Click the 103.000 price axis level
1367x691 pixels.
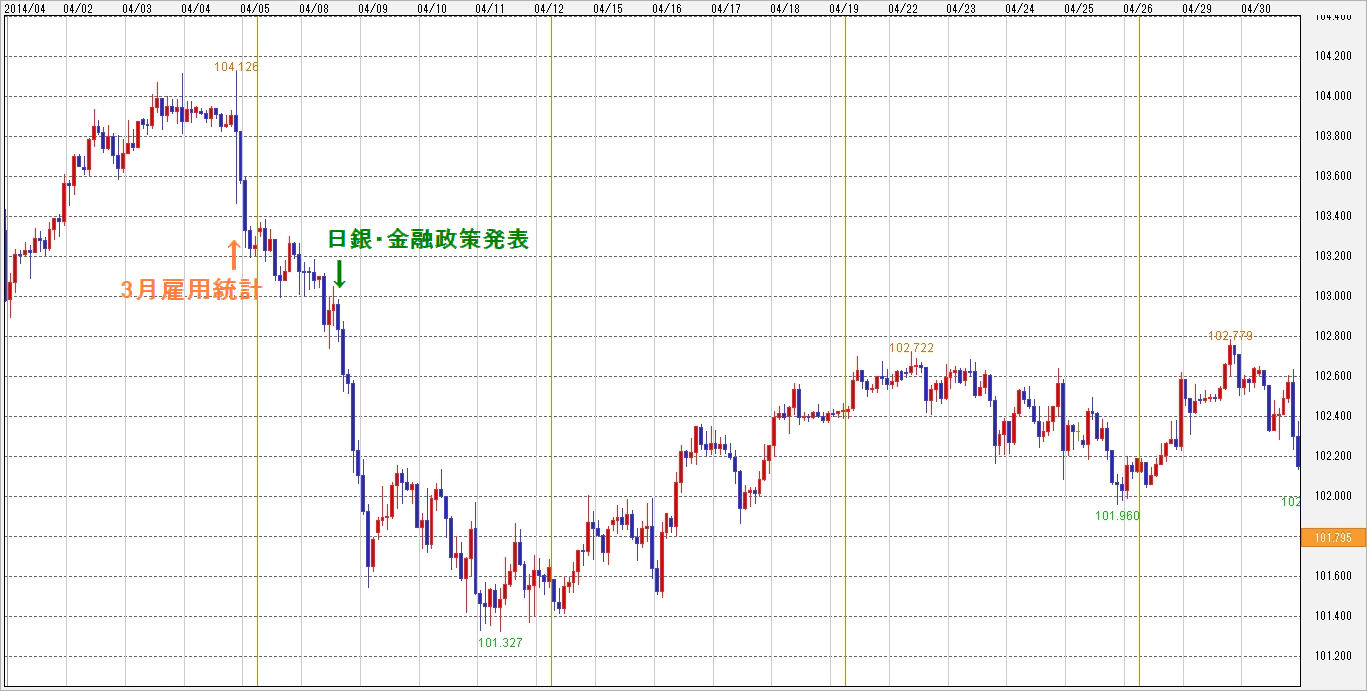1333,296
